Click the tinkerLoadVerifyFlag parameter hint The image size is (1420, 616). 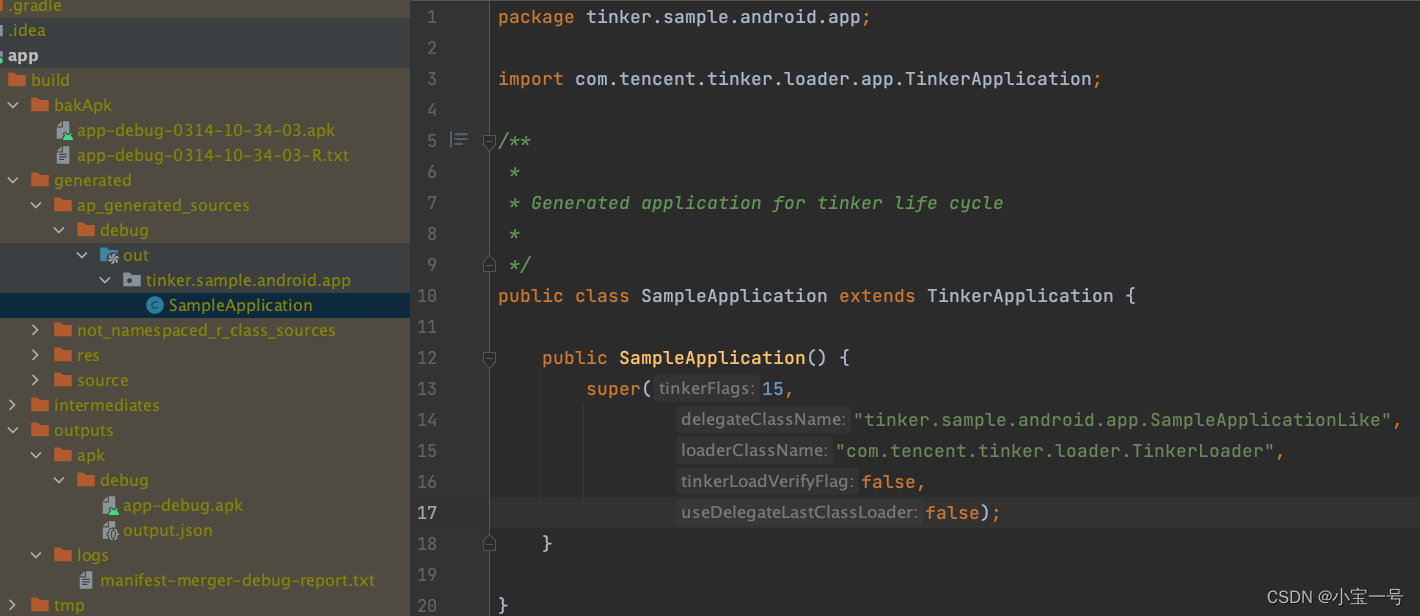click(768, 482)
